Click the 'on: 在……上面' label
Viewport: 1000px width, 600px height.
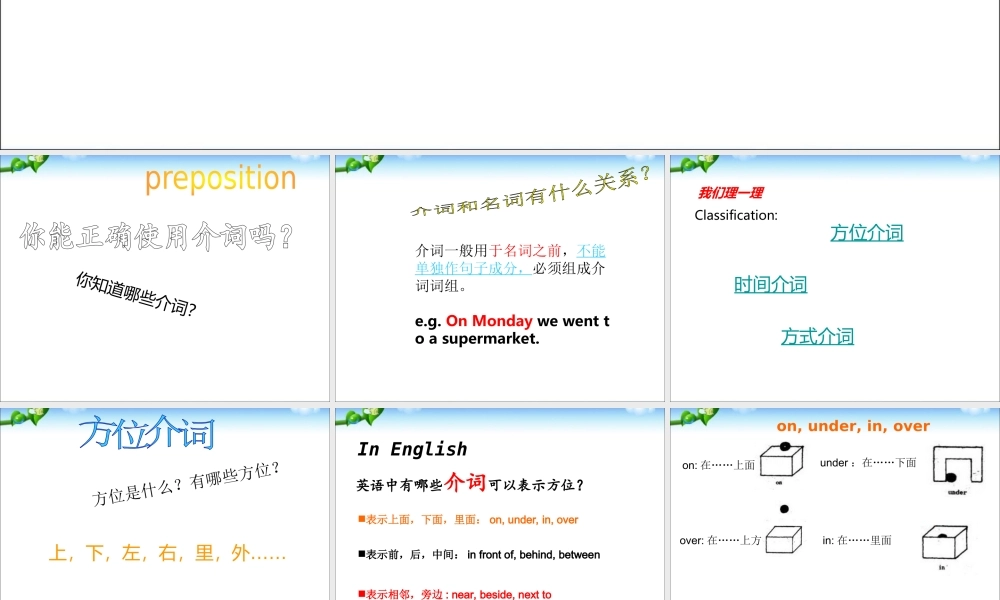pyautogui.click(x=718, y=465)
